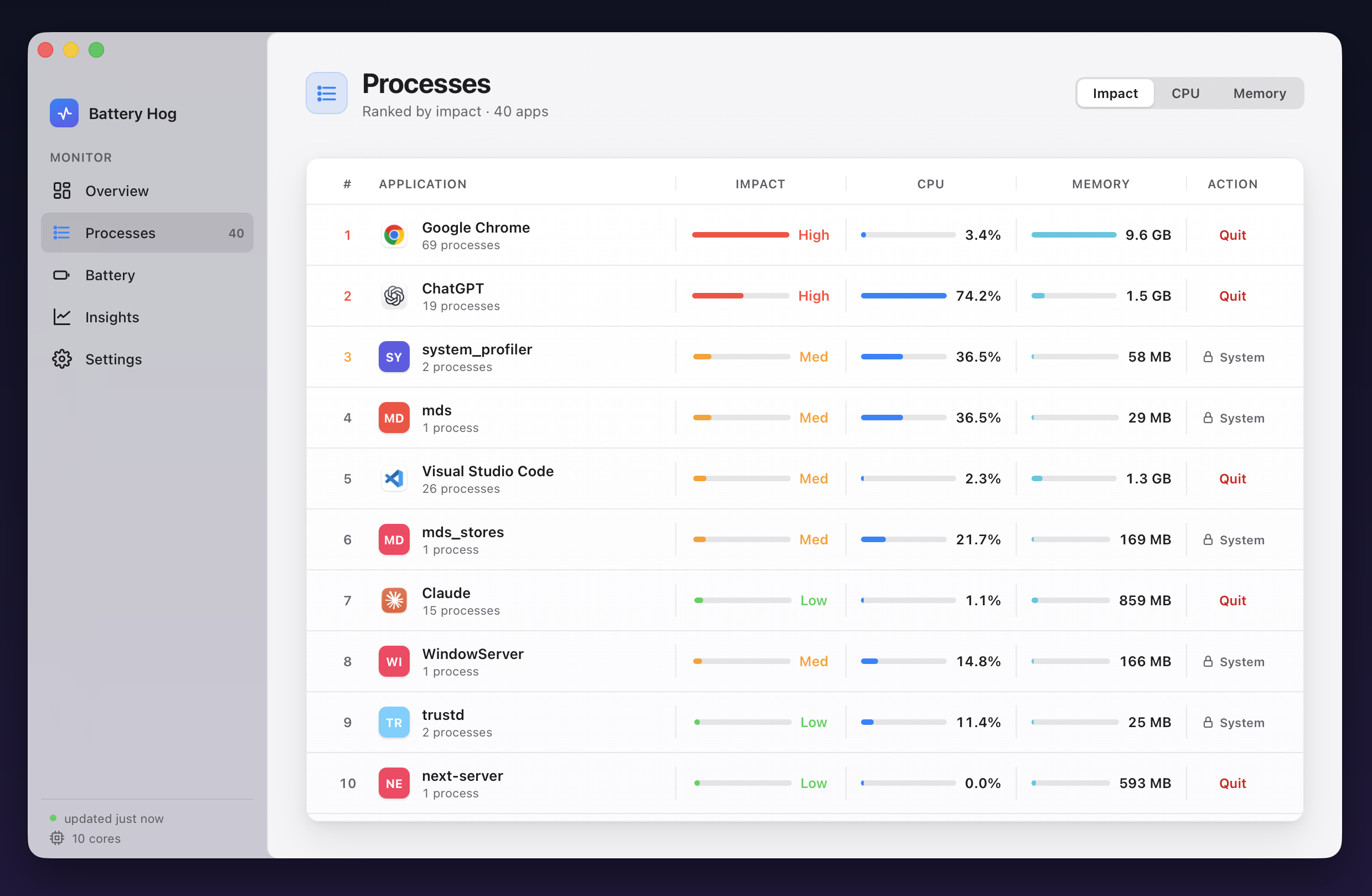1372x896 pixels.
Task: Click 'Ranked by impact · 40 apps' subtitle
Action: (x=455, y=111)
